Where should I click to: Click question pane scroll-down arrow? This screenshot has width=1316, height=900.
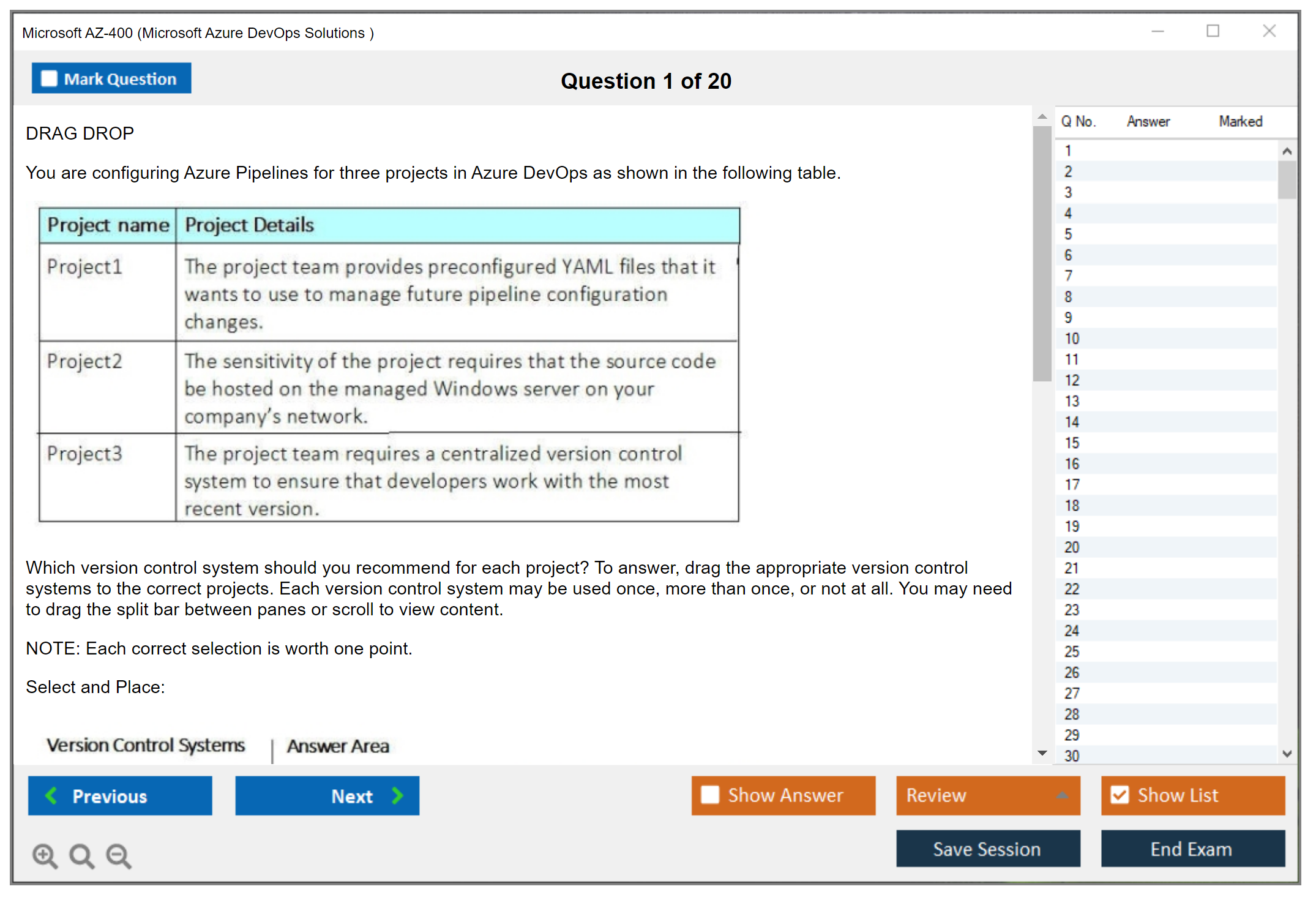coord(1042,753)
